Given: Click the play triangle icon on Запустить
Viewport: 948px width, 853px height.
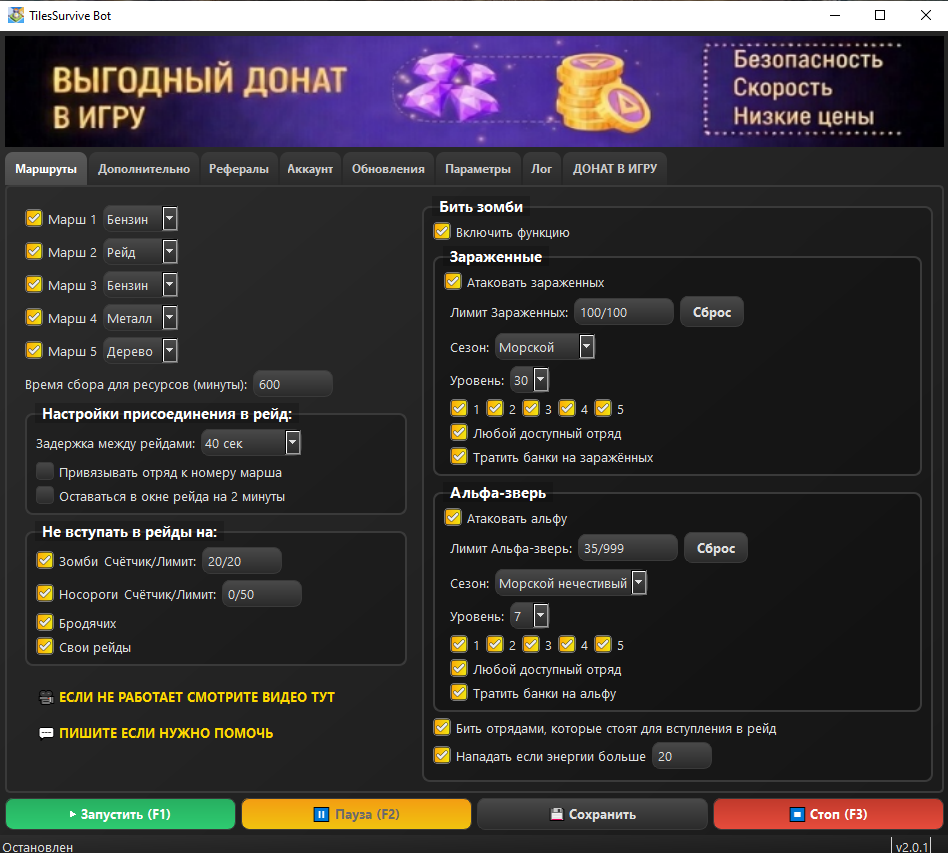Looking at the screenshot, I should (72, 814).
